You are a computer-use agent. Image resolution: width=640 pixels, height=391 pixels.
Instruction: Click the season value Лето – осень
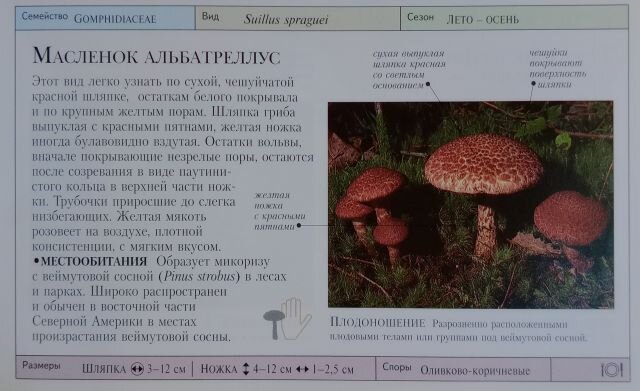click(x=482, y=19)
